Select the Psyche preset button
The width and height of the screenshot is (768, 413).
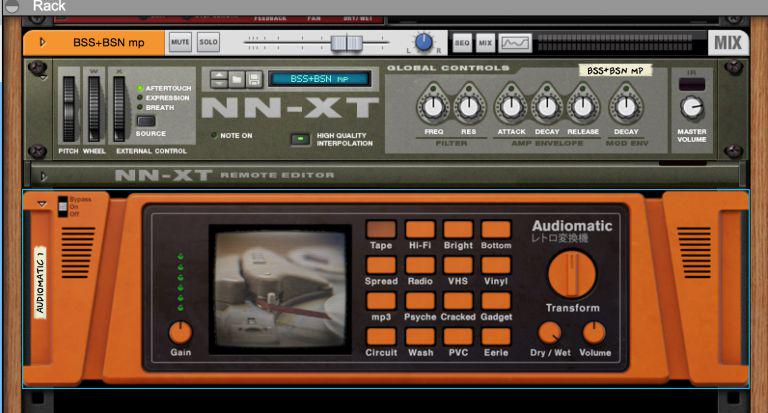pyautogui.click(x=420, y=301)
